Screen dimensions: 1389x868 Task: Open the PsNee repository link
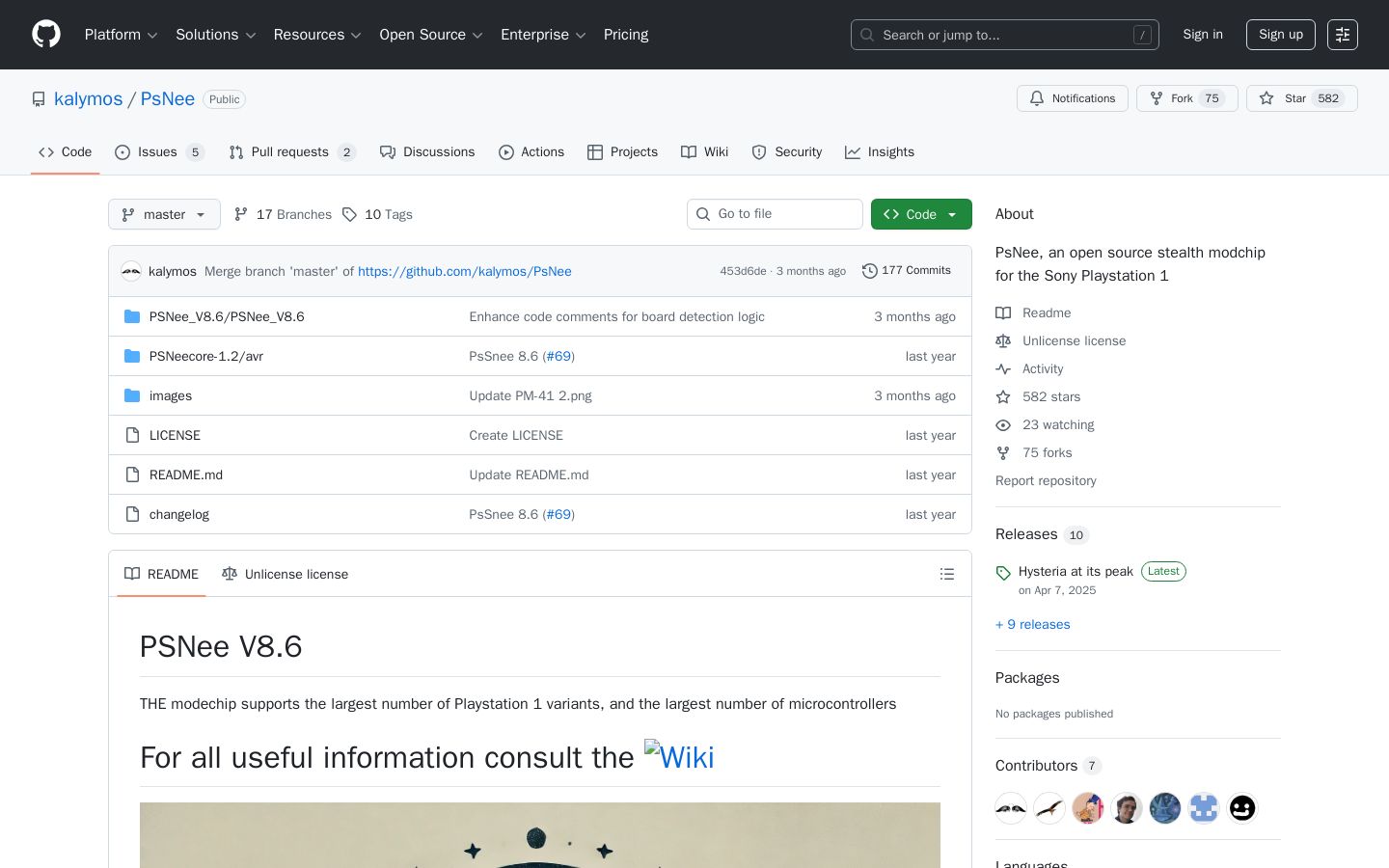[168, 98]
